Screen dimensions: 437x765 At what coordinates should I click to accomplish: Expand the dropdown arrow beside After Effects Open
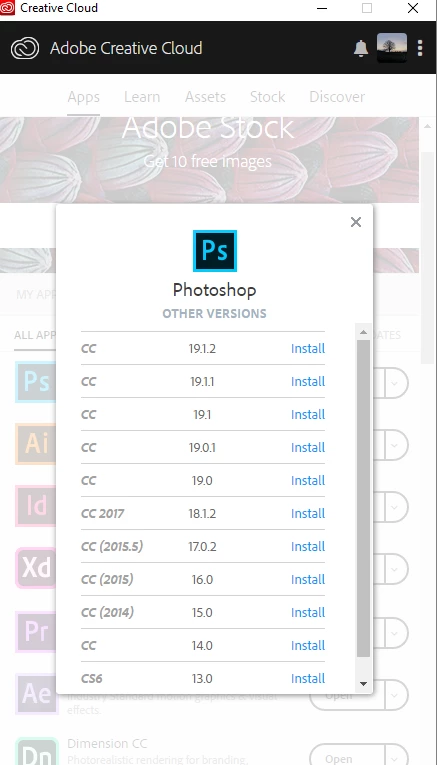[x=396, y=695]
